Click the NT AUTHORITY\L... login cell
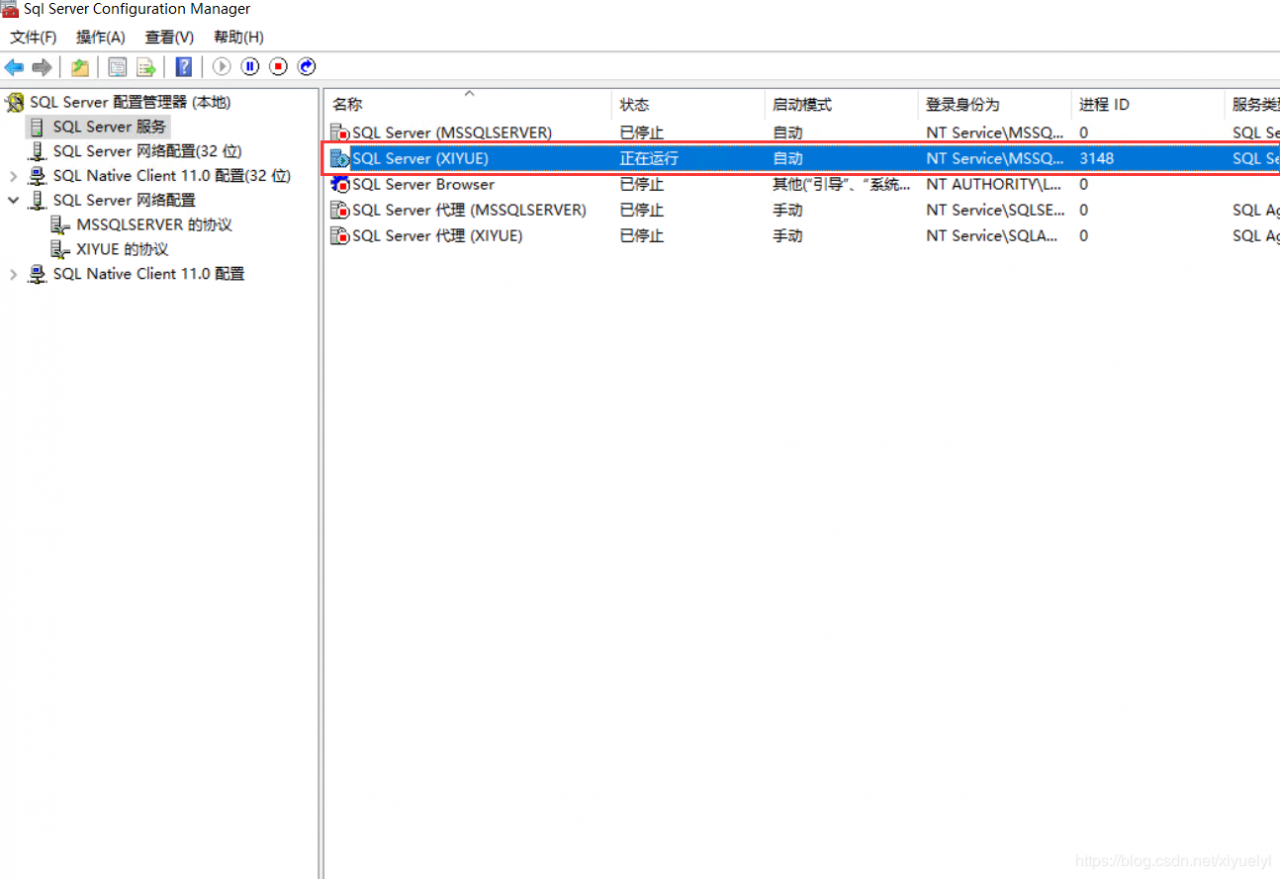Viewport: 1280px width, 879px height. 994,185
